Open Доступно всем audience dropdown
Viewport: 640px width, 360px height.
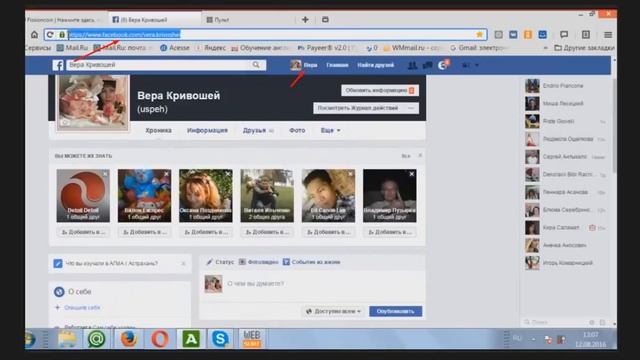pos(333,311)
